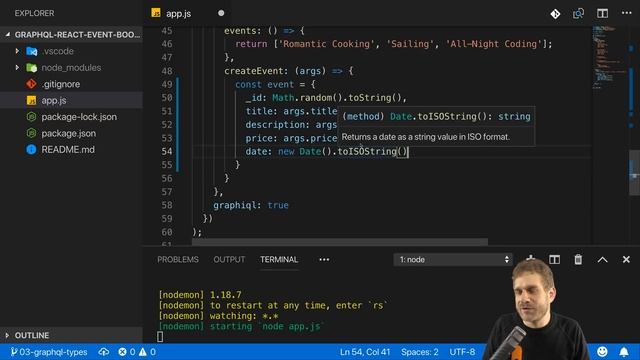Click the 'Romantic Cooking' string in code
The width and height of the screenshot is (640, 360).
[x=326, y=44]
